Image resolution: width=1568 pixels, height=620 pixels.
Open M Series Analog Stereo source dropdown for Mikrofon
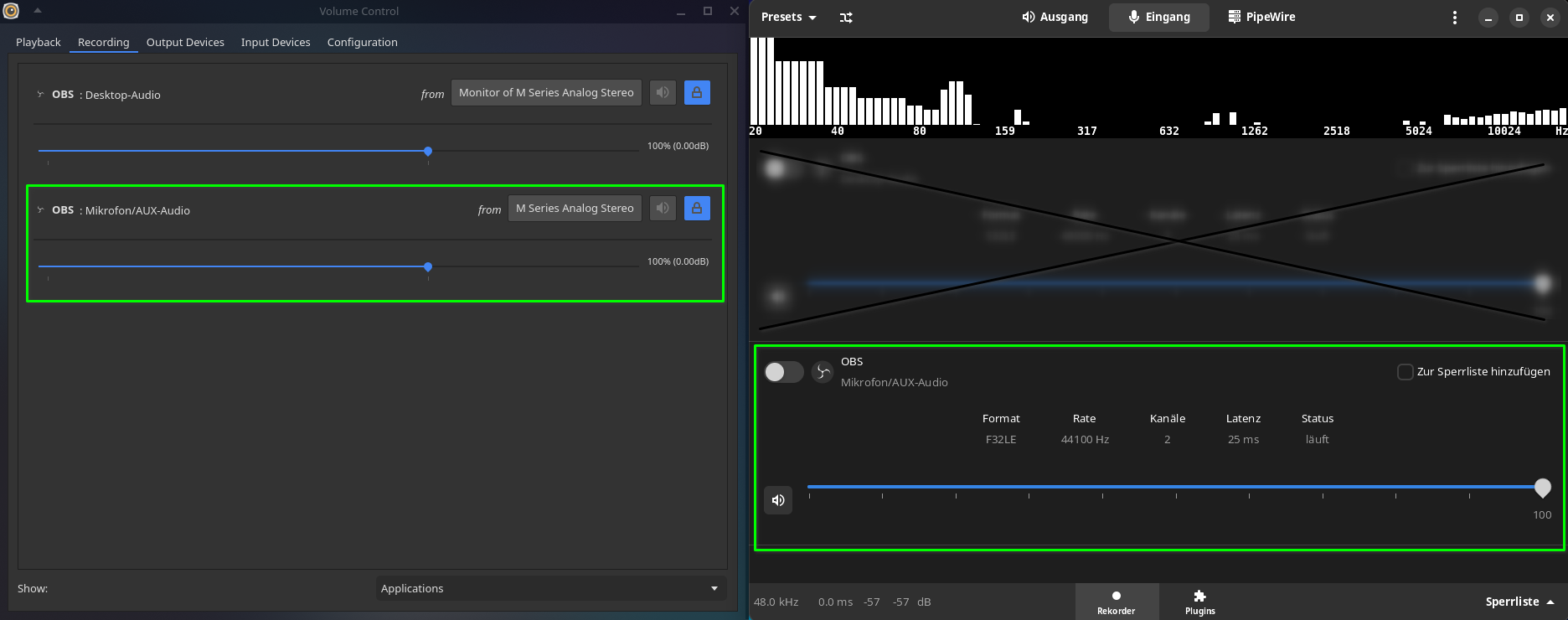pos(575,208)
